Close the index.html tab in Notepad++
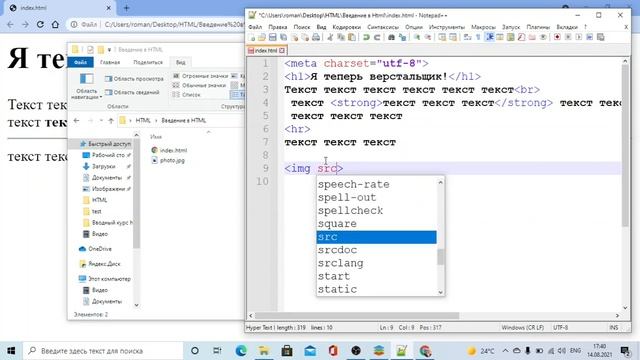 (282, 51)
